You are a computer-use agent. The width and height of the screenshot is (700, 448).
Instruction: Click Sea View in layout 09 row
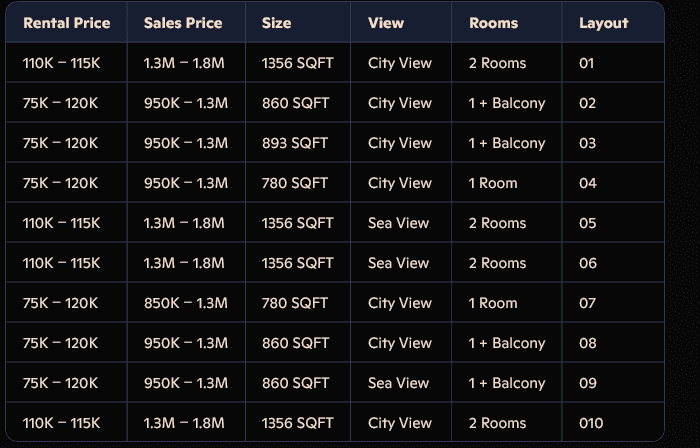(398, 383)
